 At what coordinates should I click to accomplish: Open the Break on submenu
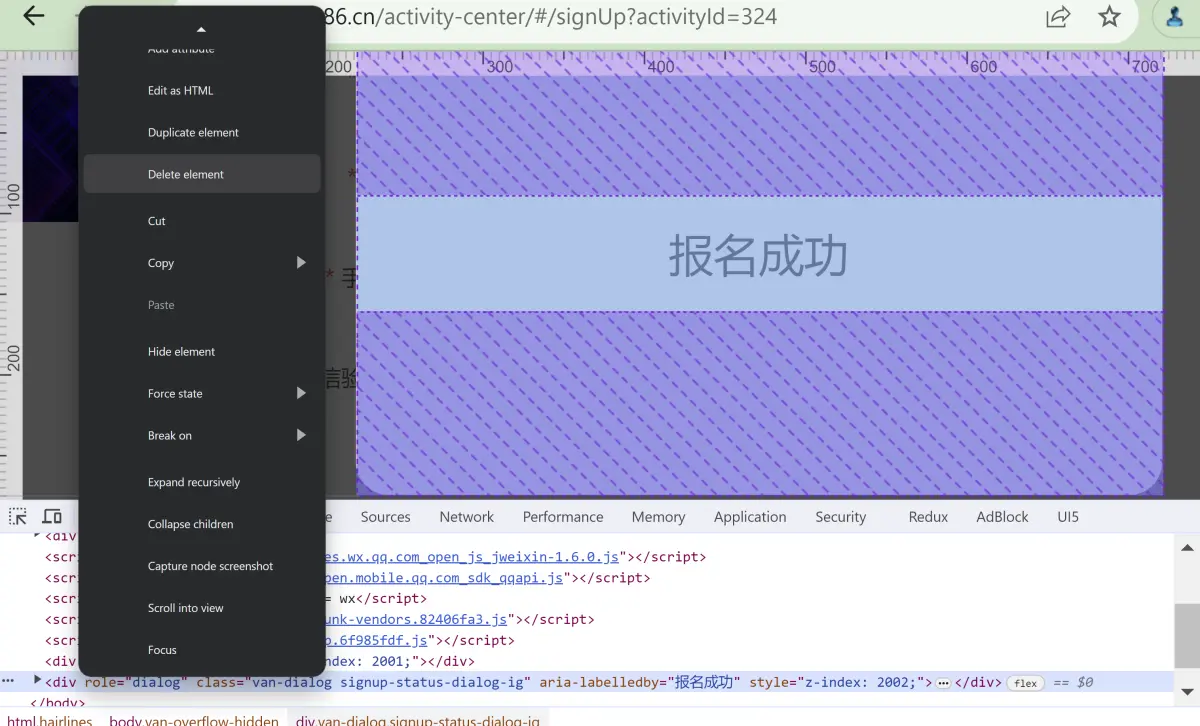click(202, 436)
